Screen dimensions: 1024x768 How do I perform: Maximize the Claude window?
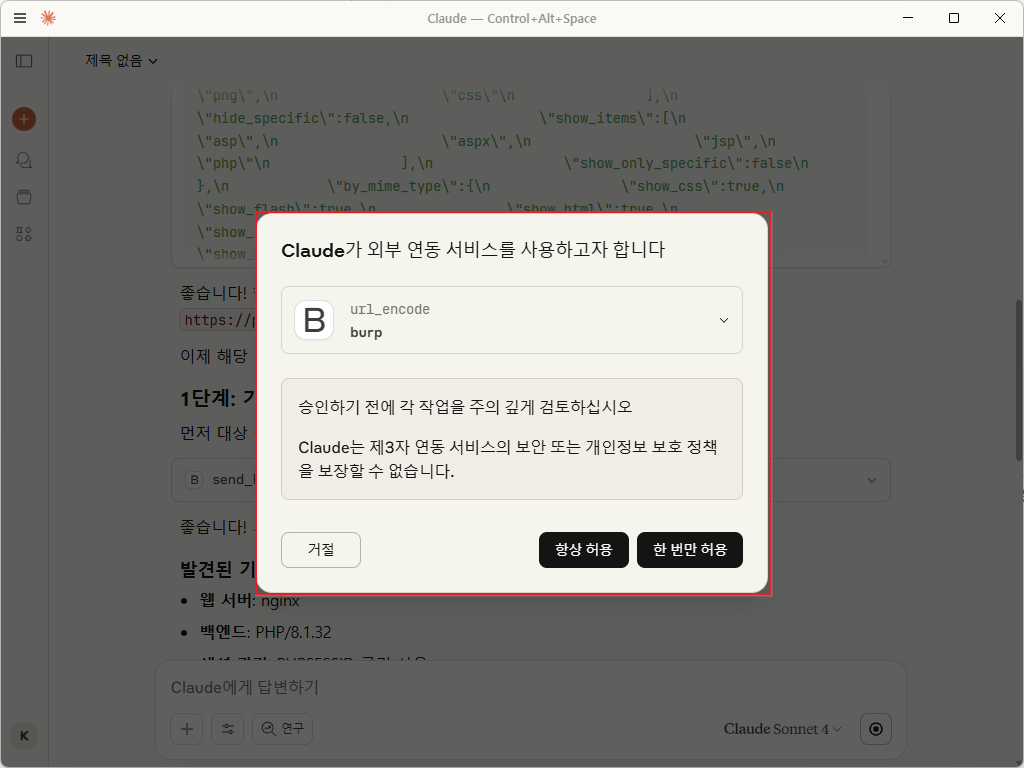[953, 18]
